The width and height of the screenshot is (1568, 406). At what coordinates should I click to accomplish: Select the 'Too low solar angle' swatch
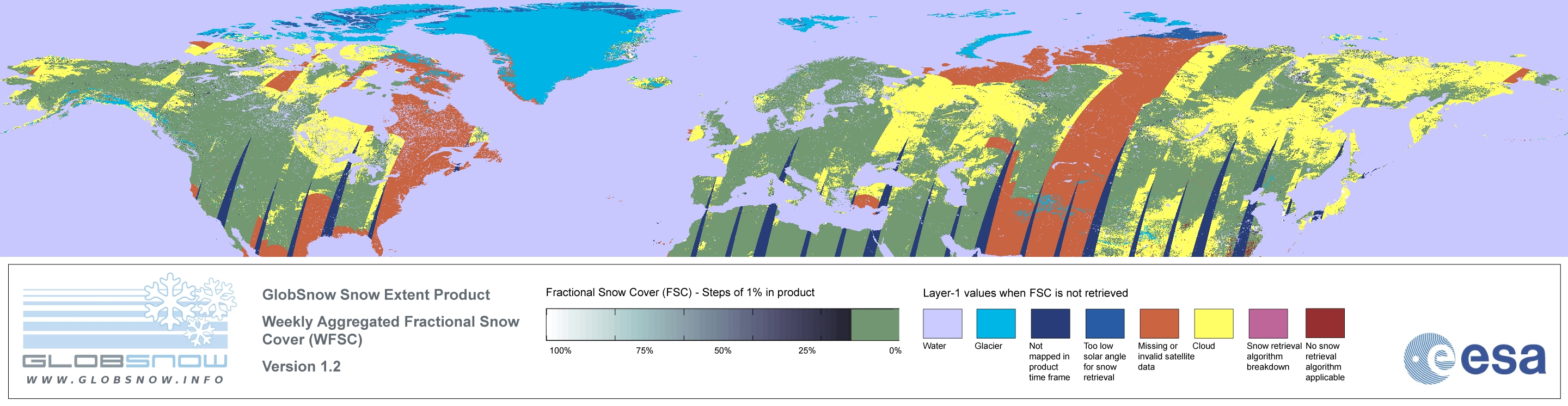[1105, 323]
